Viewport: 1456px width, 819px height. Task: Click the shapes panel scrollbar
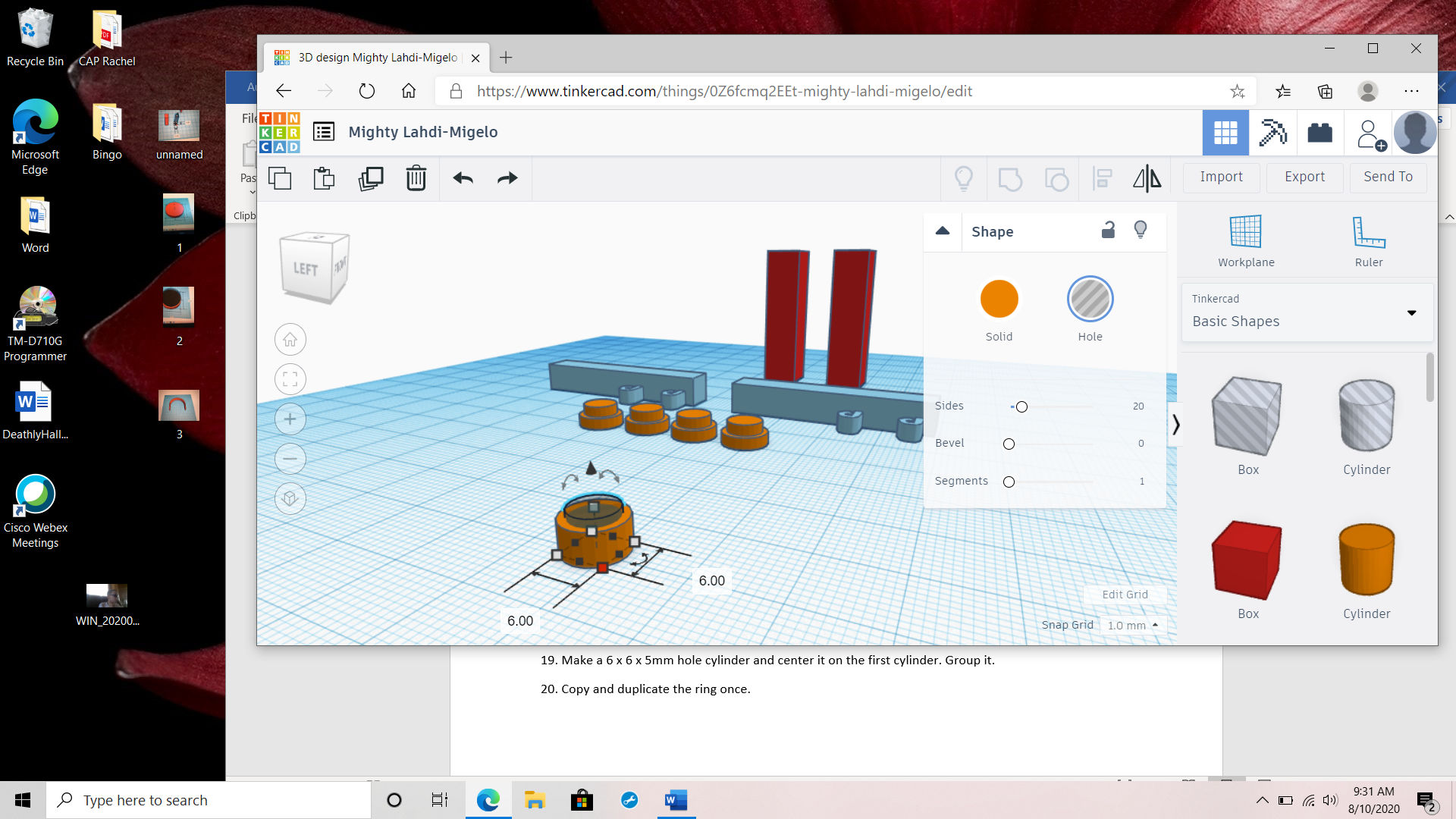pos(1429,378)
